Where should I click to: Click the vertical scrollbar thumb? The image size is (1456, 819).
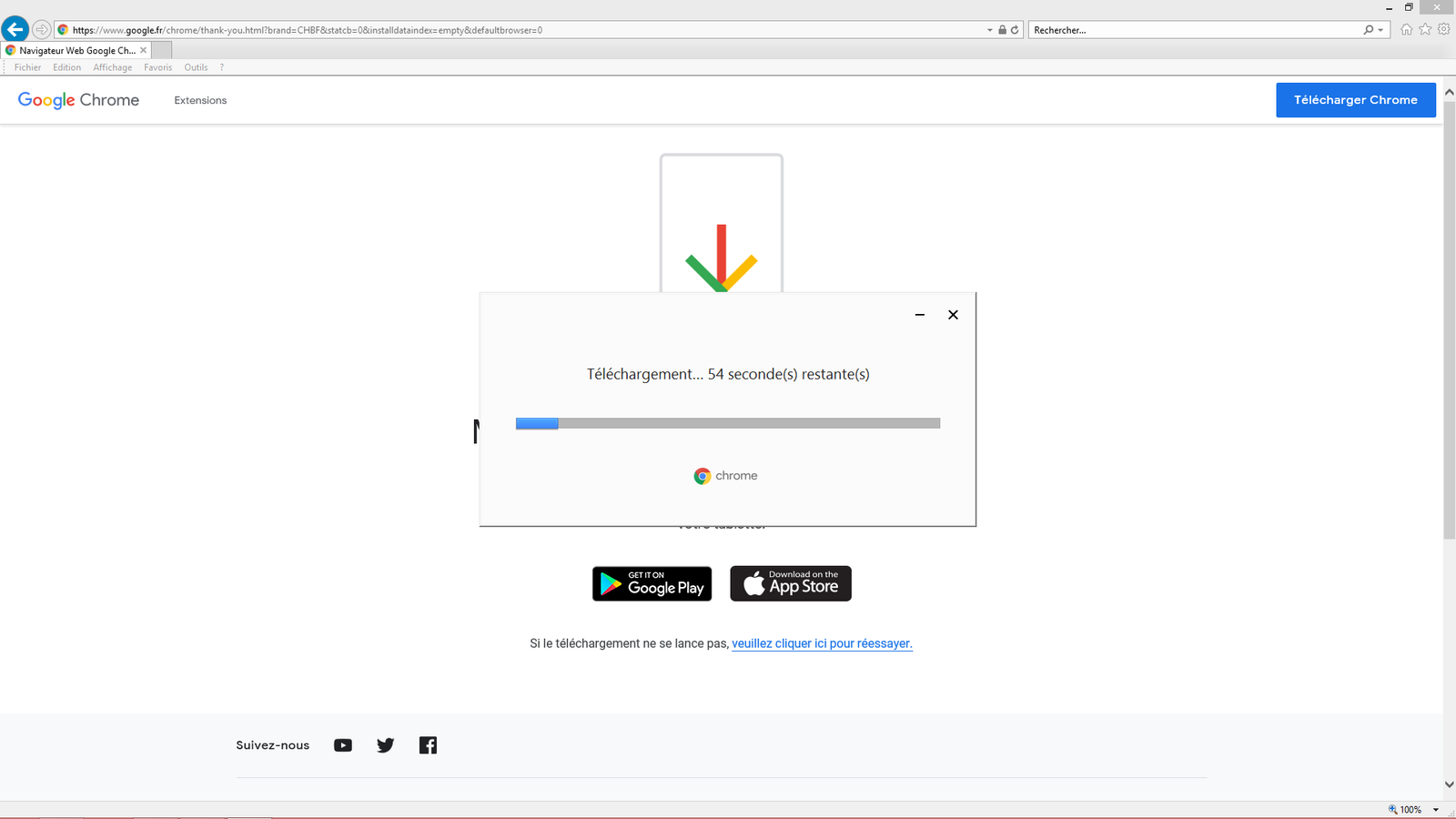click(1449, 320)
